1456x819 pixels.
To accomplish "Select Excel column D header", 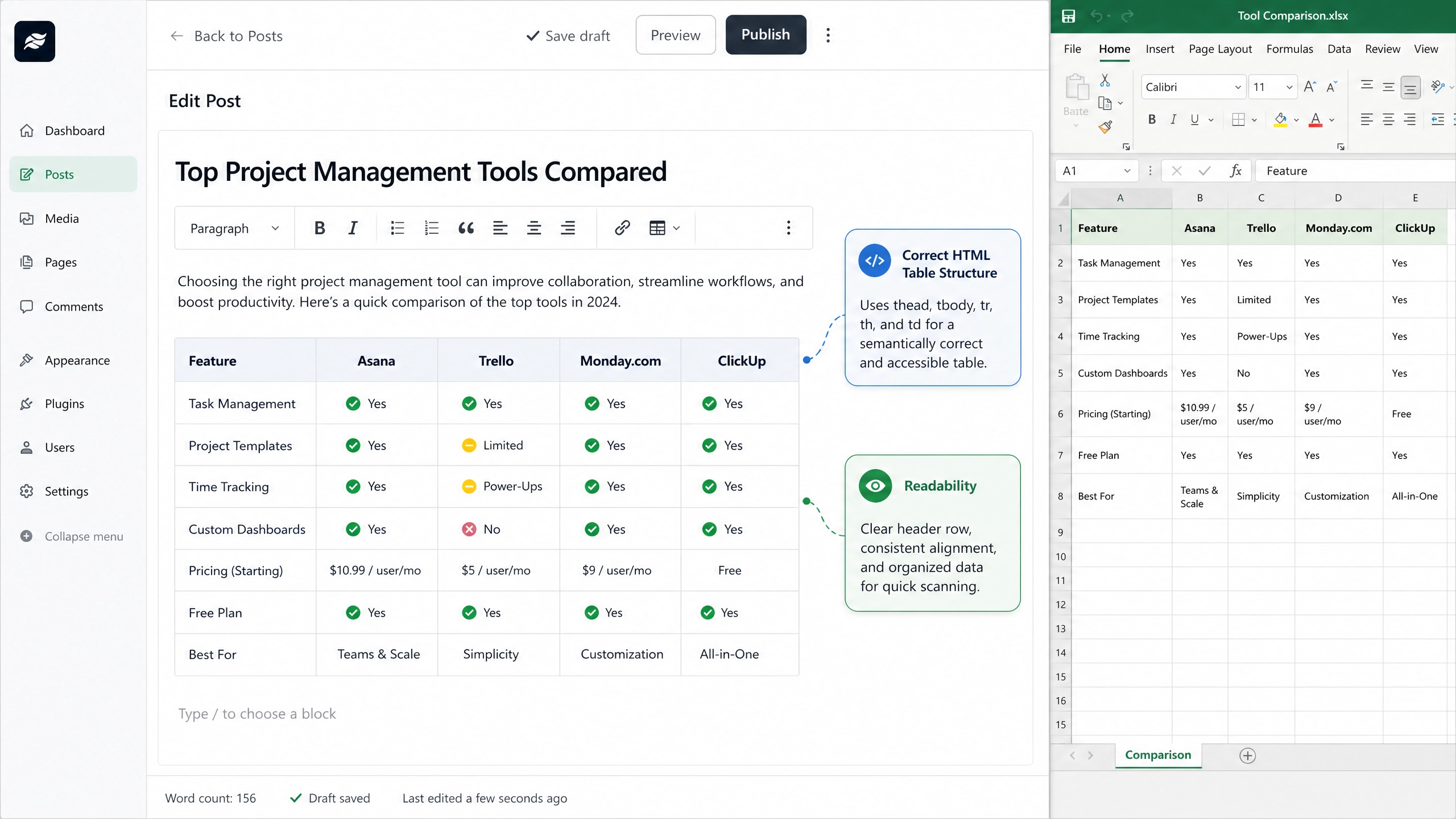I will click(x=1338, y=198).
